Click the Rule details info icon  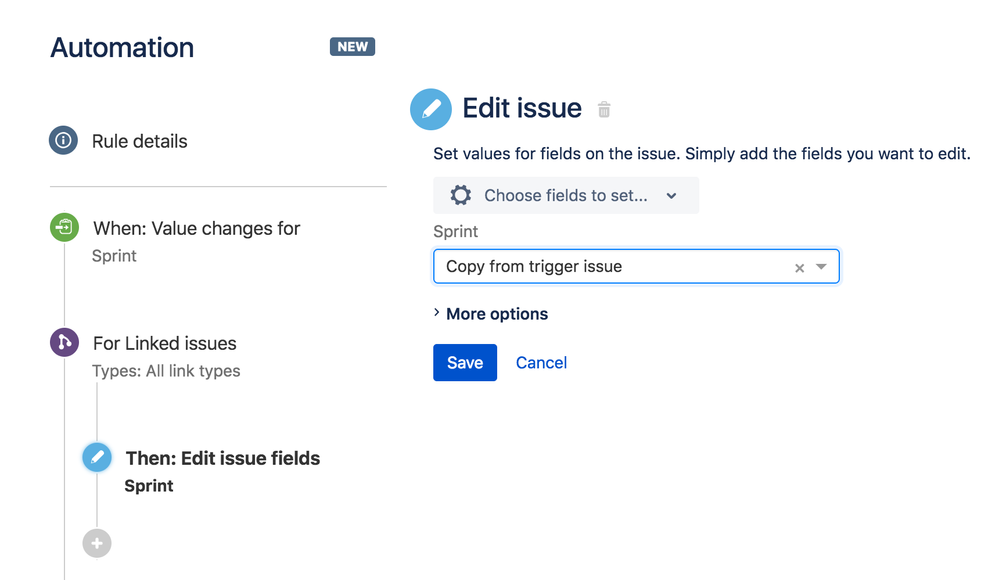[63, 141]
